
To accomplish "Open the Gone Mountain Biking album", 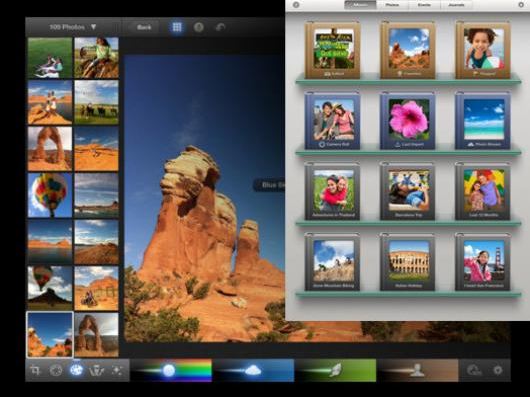I will [x=333, y=262].
